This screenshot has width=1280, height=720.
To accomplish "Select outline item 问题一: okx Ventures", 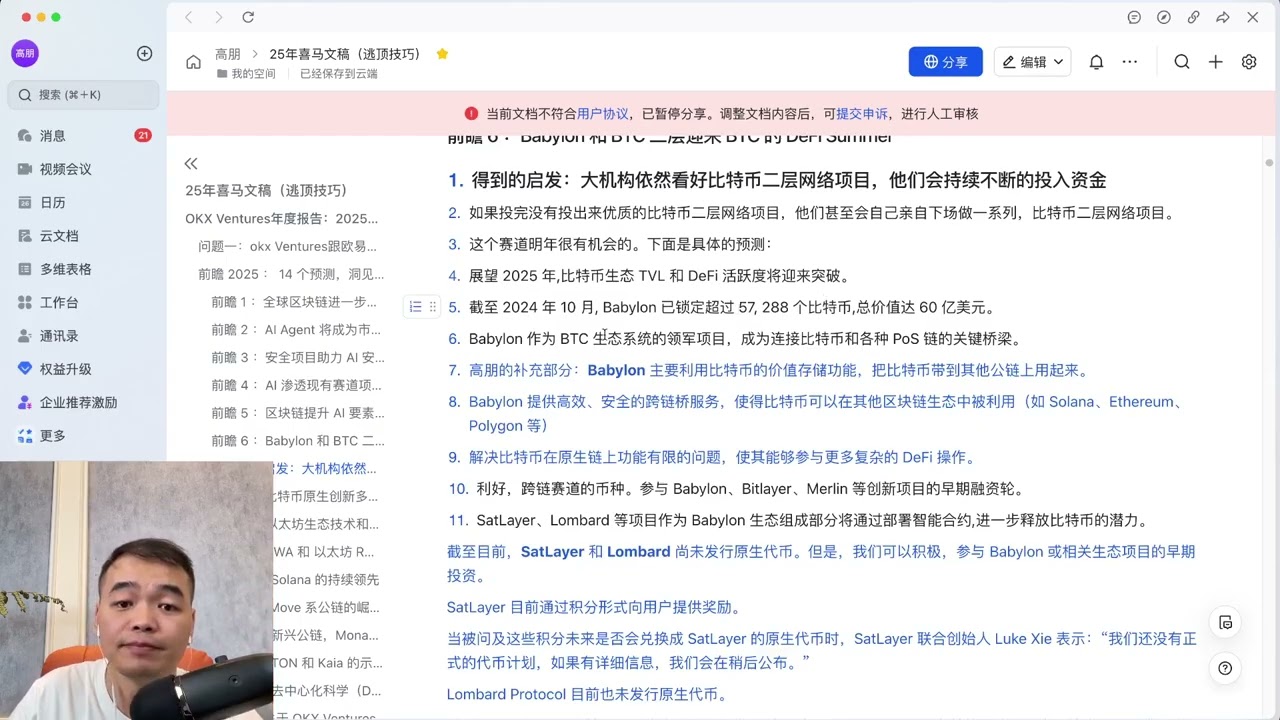I will tap(288, 246).
